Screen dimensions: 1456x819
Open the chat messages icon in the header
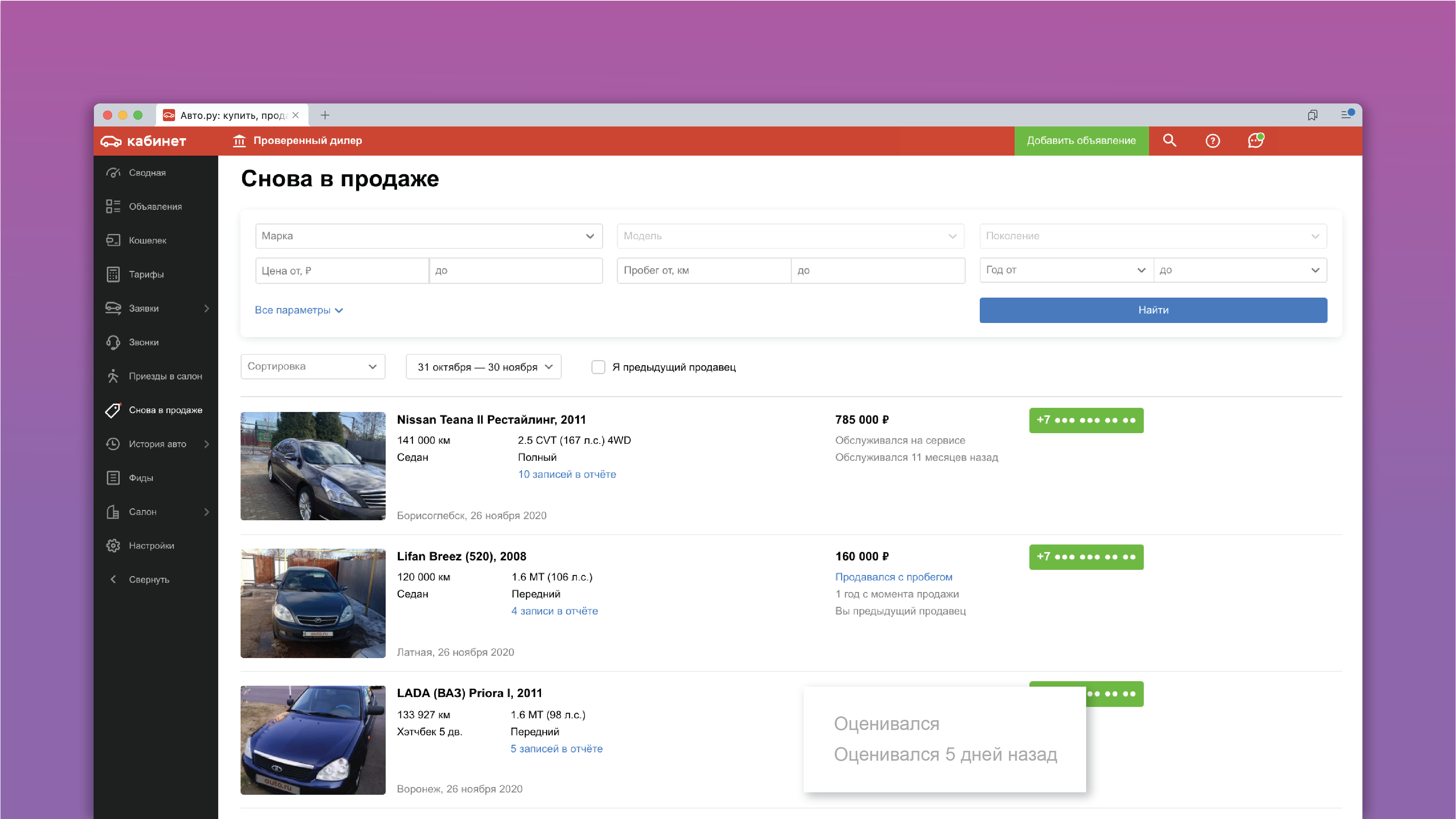point(1255,140)
